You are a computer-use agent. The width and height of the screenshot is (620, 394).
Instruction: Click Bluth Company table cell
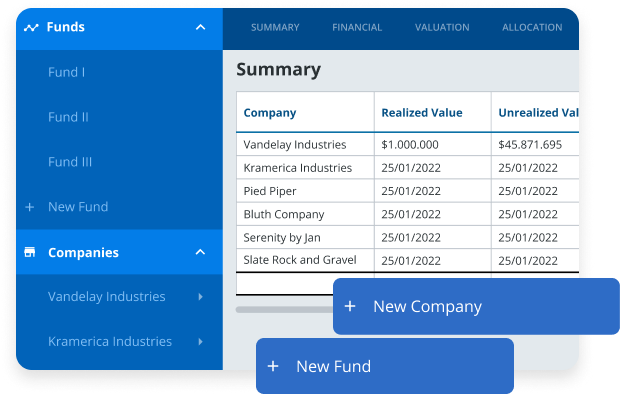(x=305, y=214)
